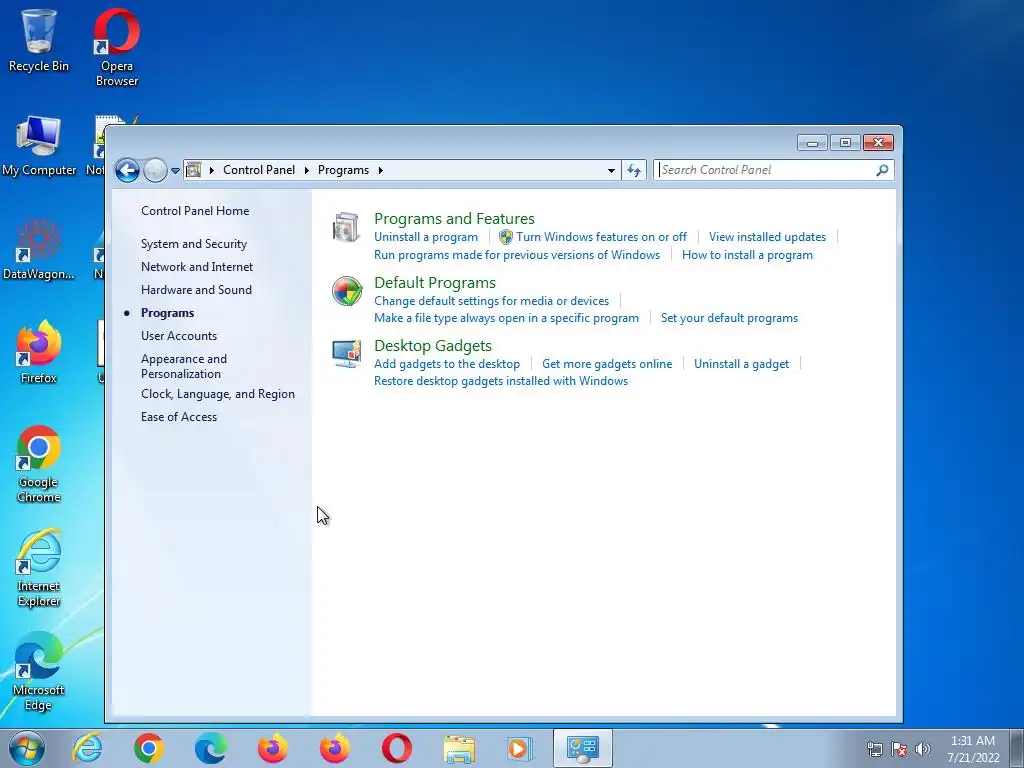1024x768 pixels.
Task: Open Windows Explorer folder on the taskbar
Action: pos(458,748)
